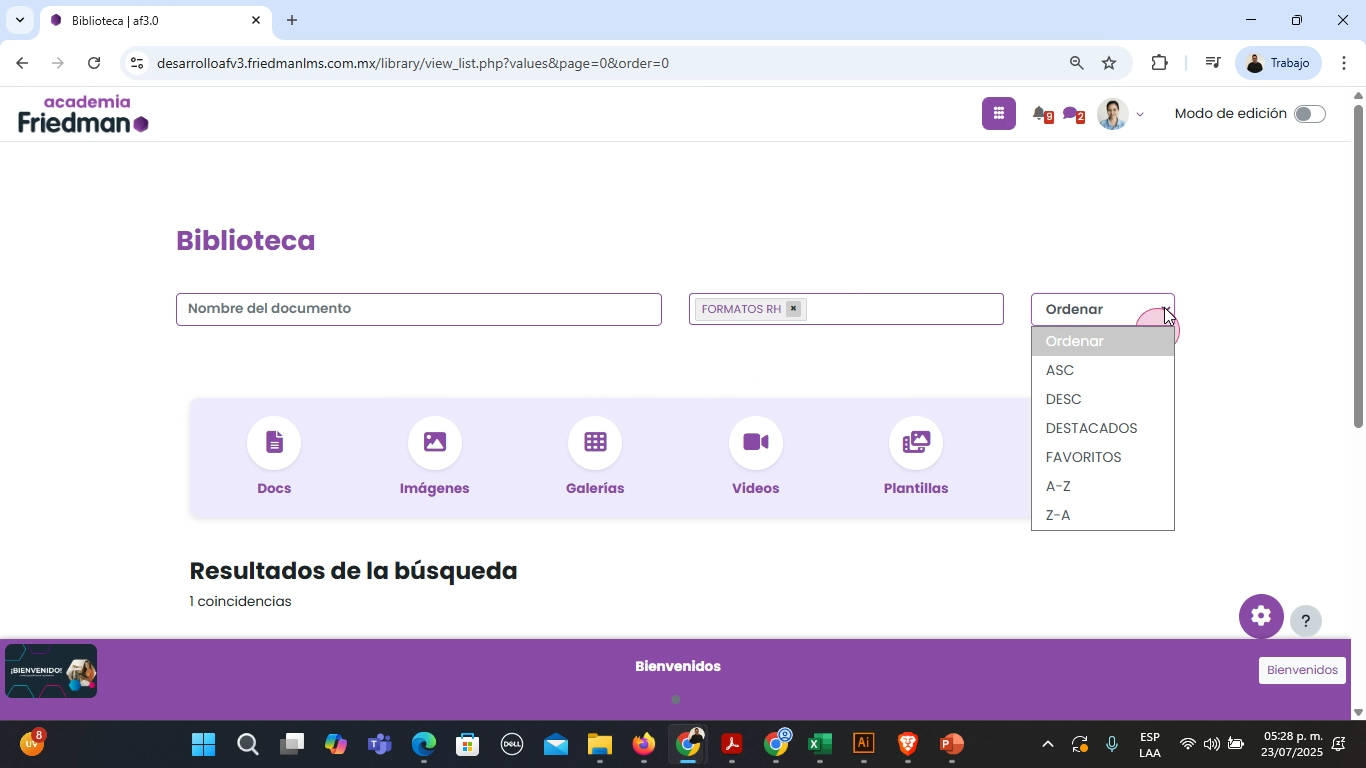Open PowerPoint from the taskbar

(x=952, y=744)
